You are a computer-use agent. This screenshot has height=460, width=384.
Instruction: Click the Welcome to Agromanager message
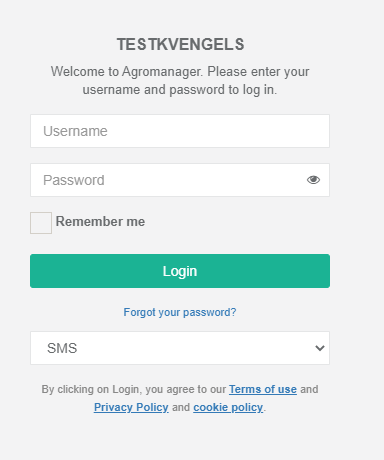pos(180,81)
